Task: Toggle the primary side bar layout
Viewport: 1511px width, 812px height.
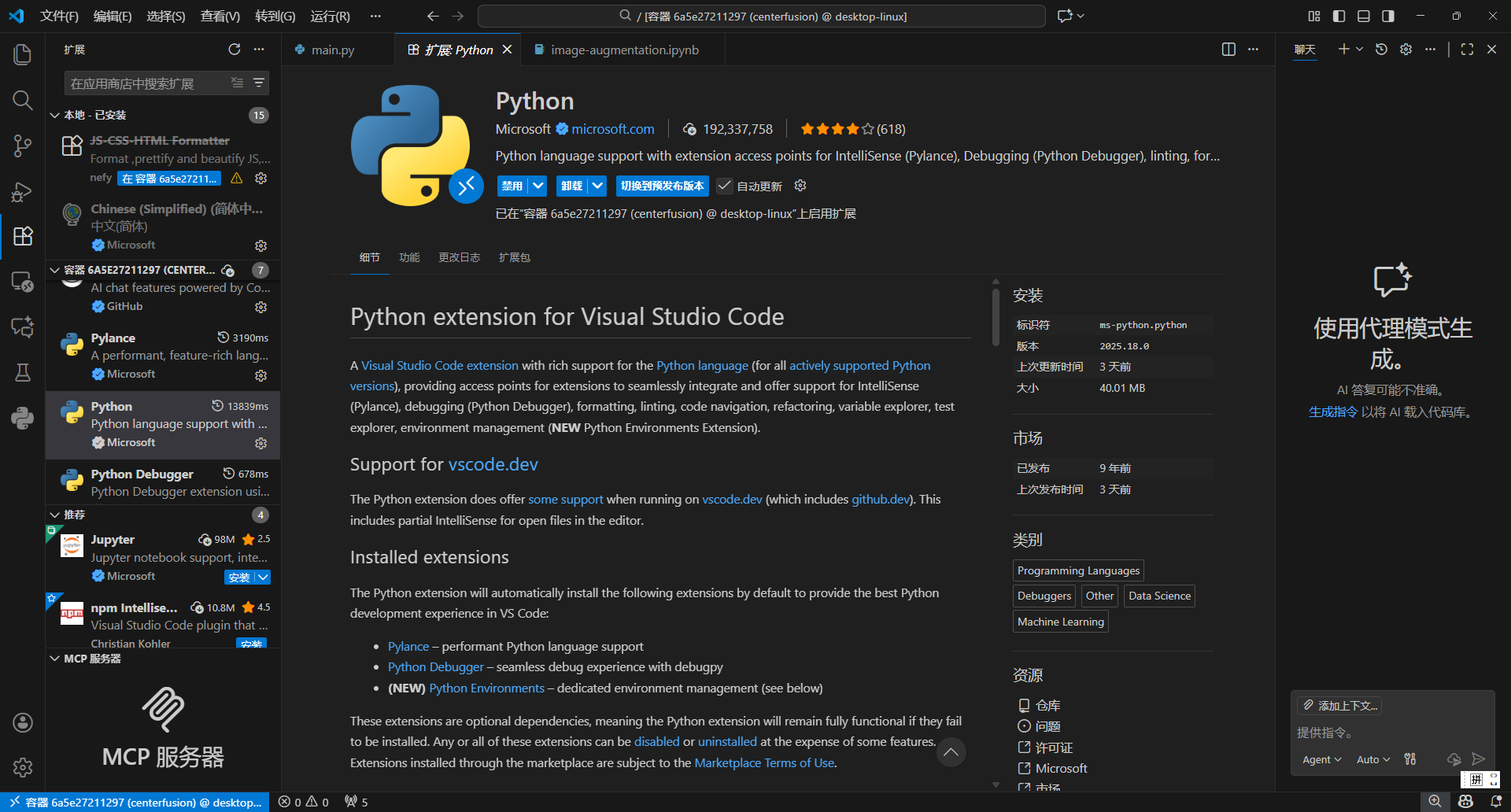Action: [1339, 16]
